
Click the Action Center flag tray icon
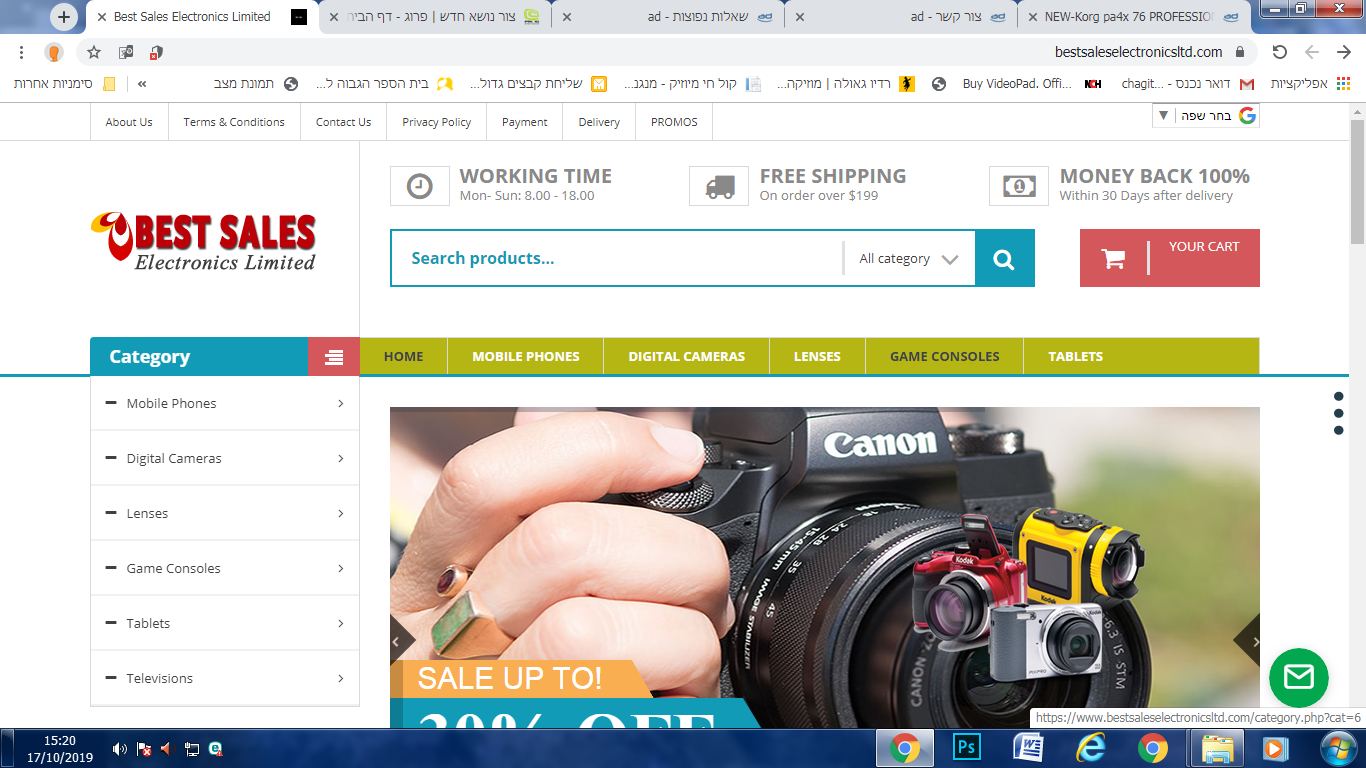[x=144, y=748]
